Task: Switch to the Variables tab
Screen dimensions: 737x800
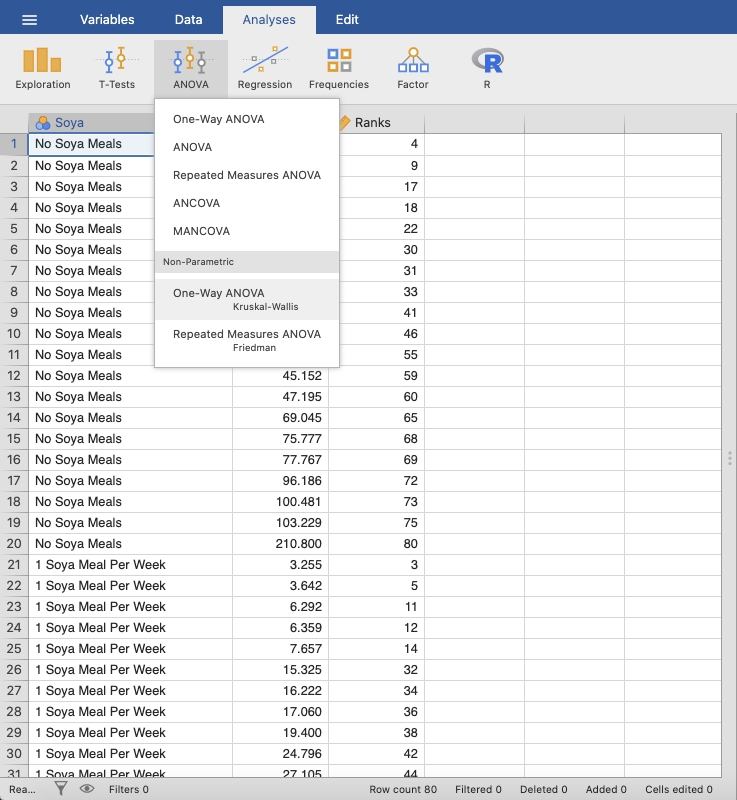Action: tap(107, 19)
